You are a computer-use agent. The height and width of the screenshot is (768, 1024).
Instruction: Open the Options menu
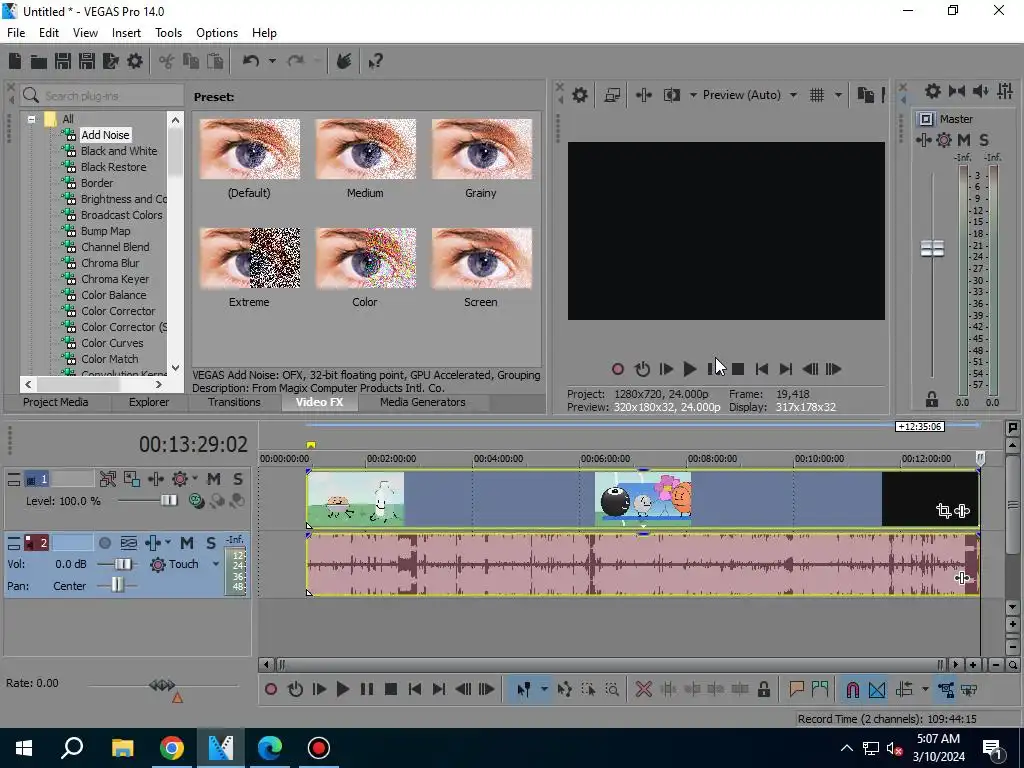(217, 33)
